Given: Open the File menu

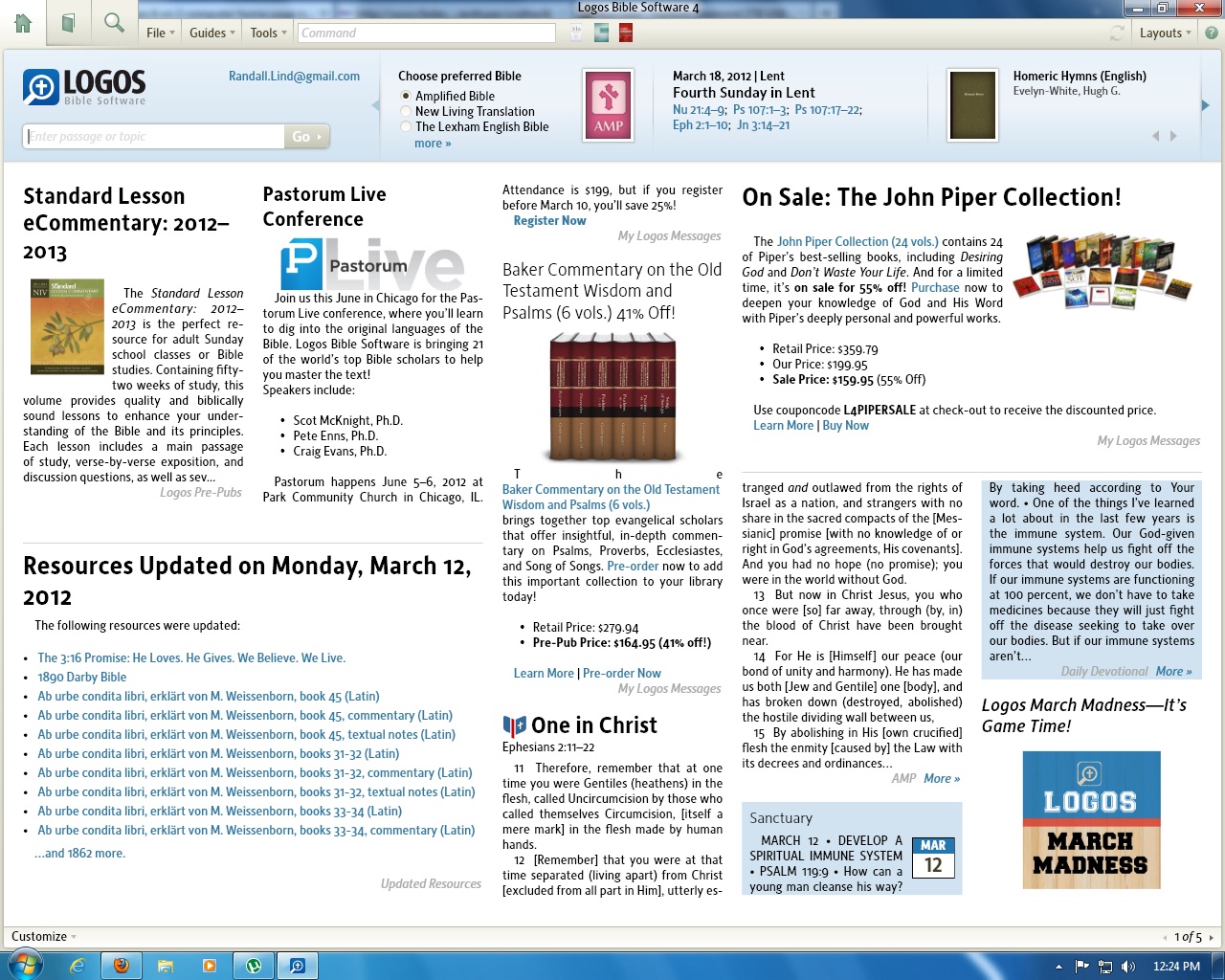Looking at the screenshot, I should pyautogui.click(x=160, y=33).
